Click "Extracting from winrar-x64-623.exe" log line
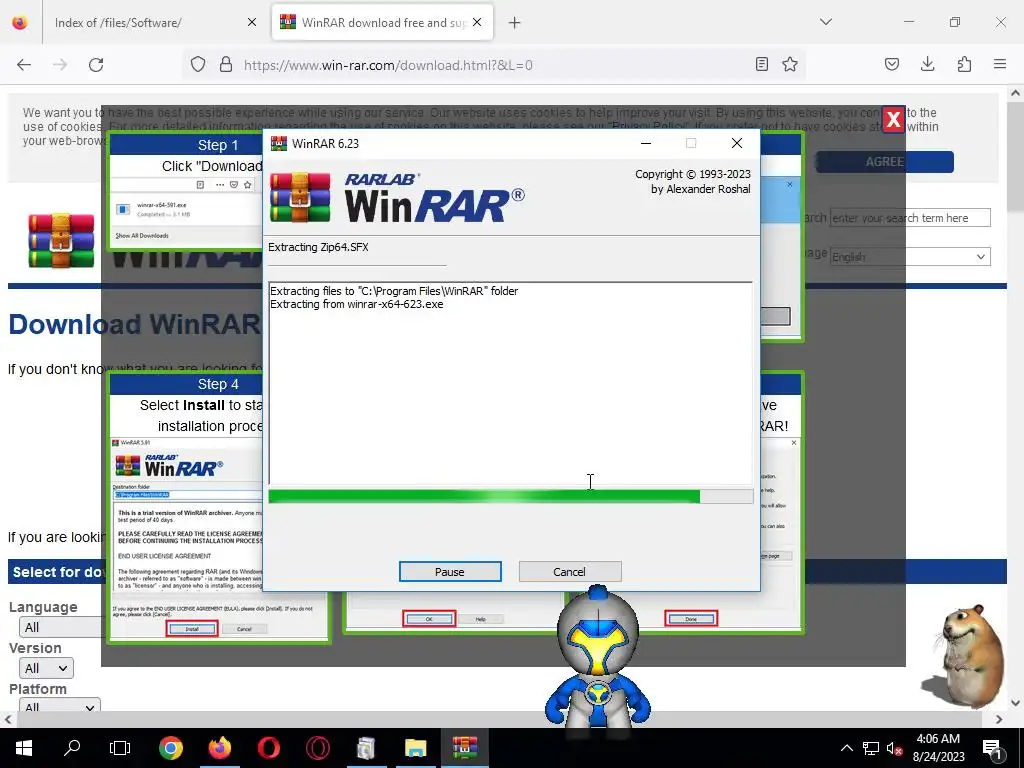The width and height of the screenshot is (1024, 768). point(357,304)
